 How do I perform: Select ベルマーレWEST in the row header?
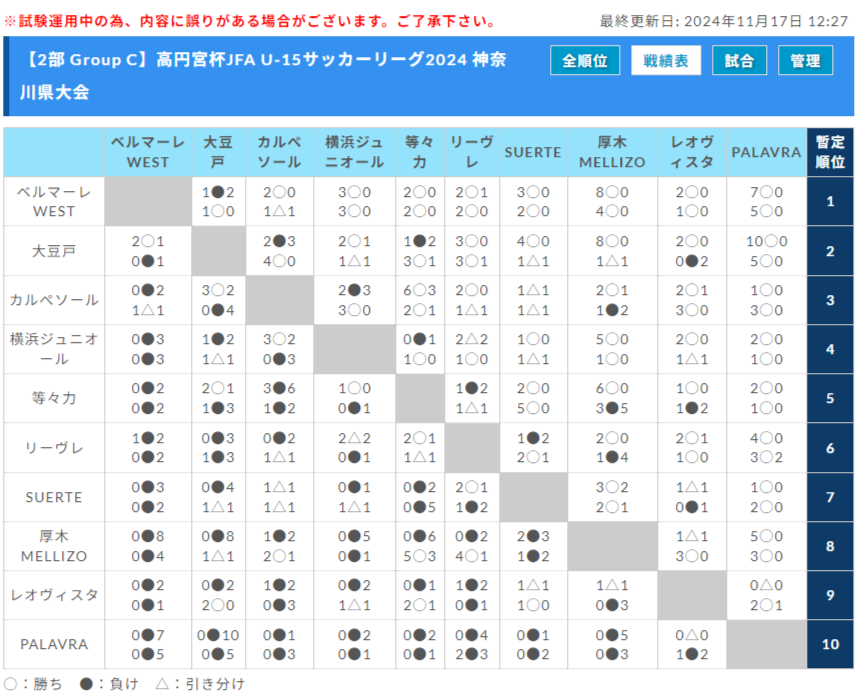(54, 201)
